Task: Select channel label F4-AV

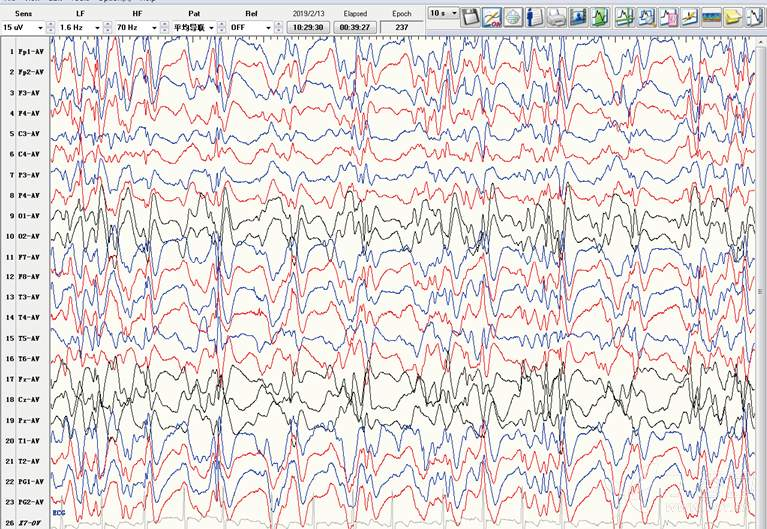Action: tap(29, 113)
